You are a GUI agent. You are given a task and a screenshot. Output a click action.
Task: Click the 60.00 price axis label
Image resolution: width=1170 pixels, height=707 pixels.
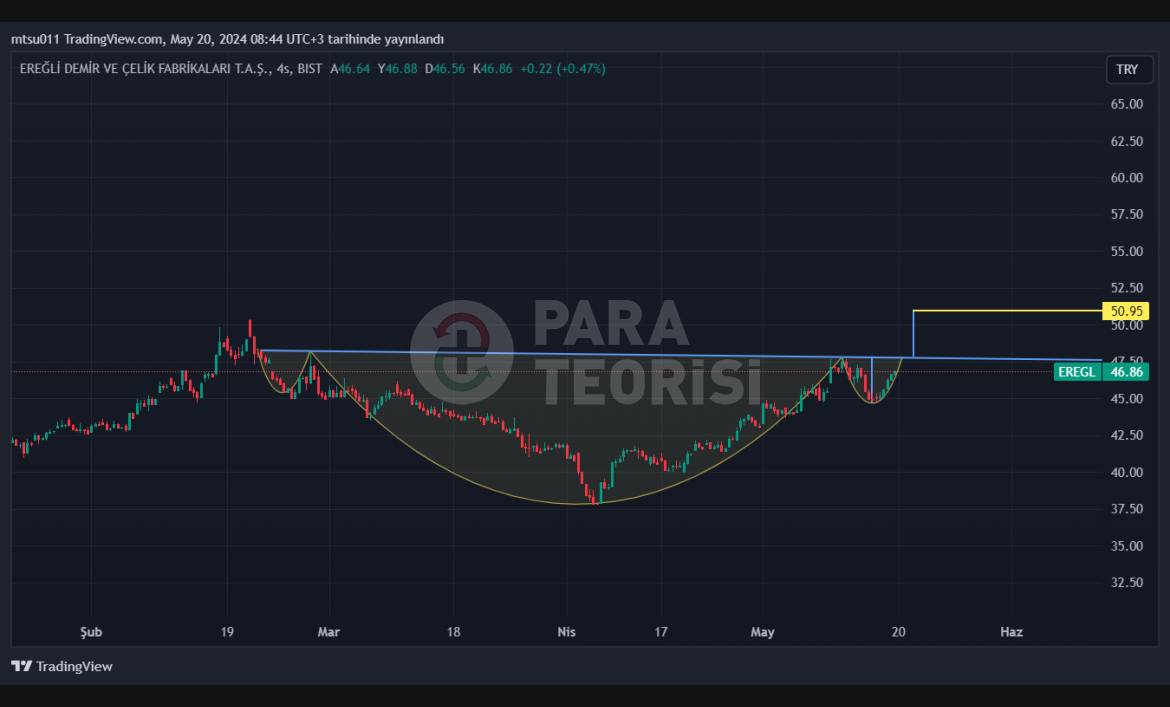(x=1126, y=177)
